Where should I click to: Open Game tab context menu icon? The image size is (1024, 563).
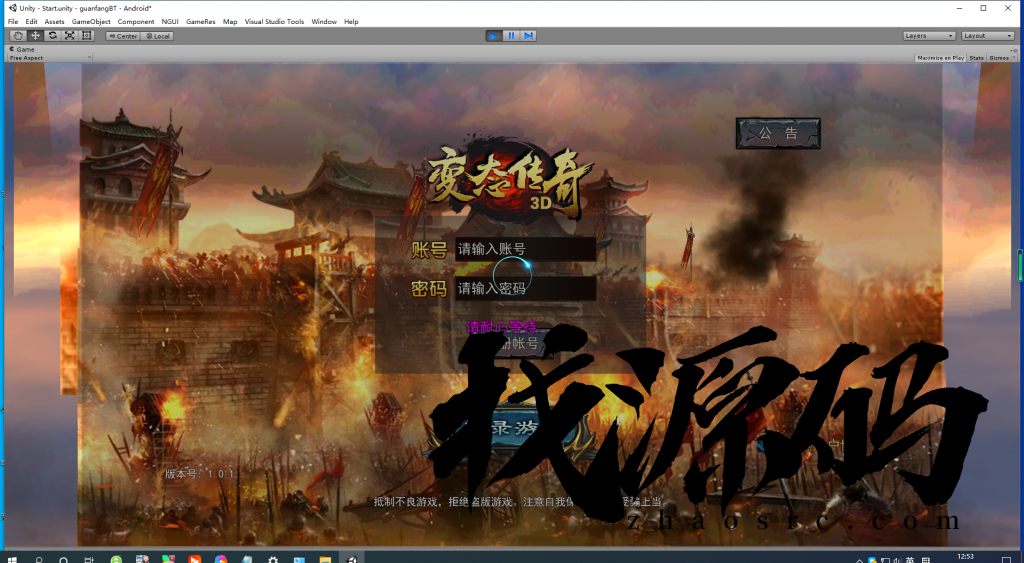coord(1014,50)
